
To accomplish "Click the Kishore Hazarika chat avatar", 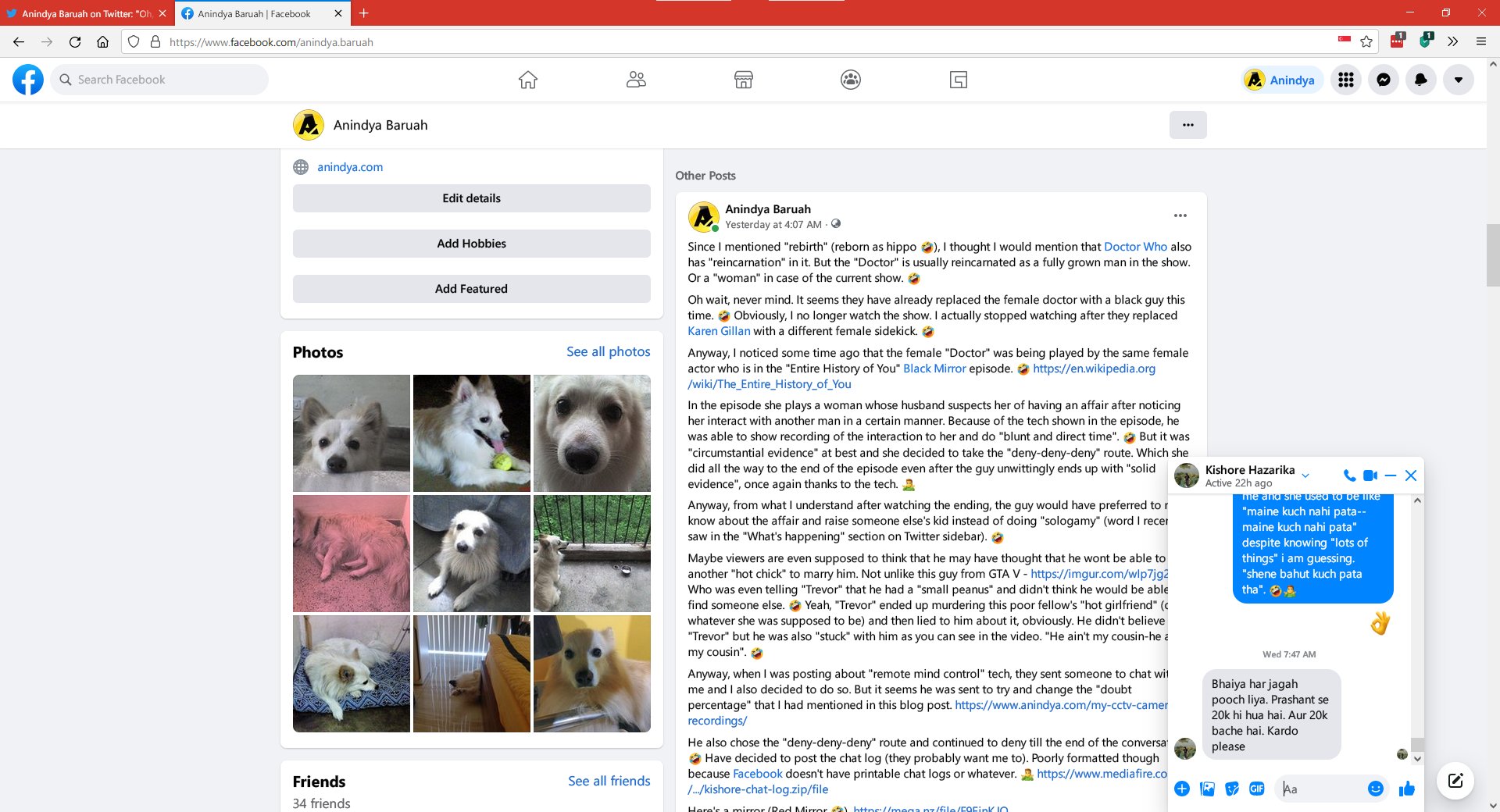I will coord(1187,475).
